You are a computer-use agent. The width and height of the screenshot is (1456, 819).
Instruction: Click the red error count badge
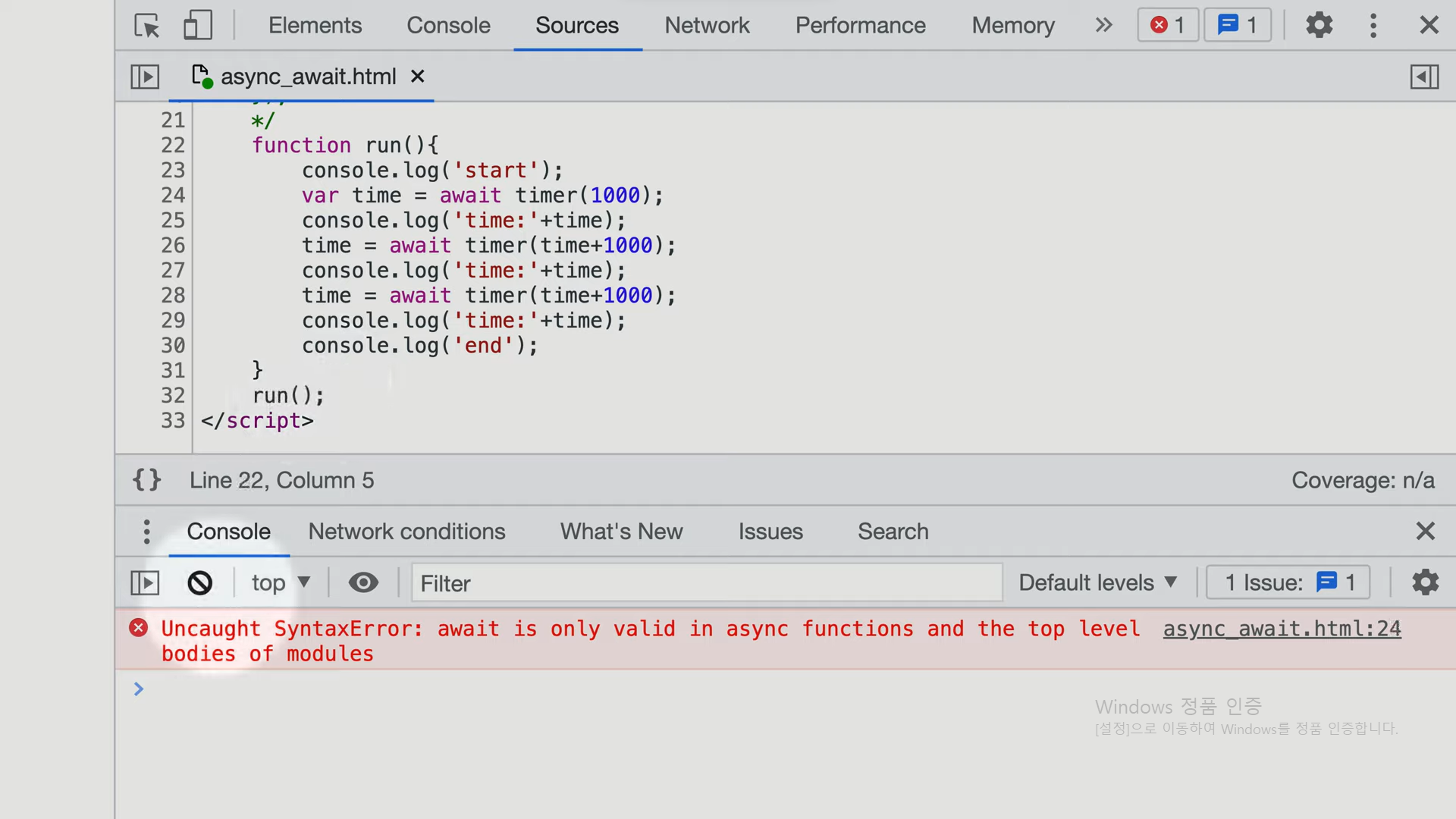click(1168, 25)
